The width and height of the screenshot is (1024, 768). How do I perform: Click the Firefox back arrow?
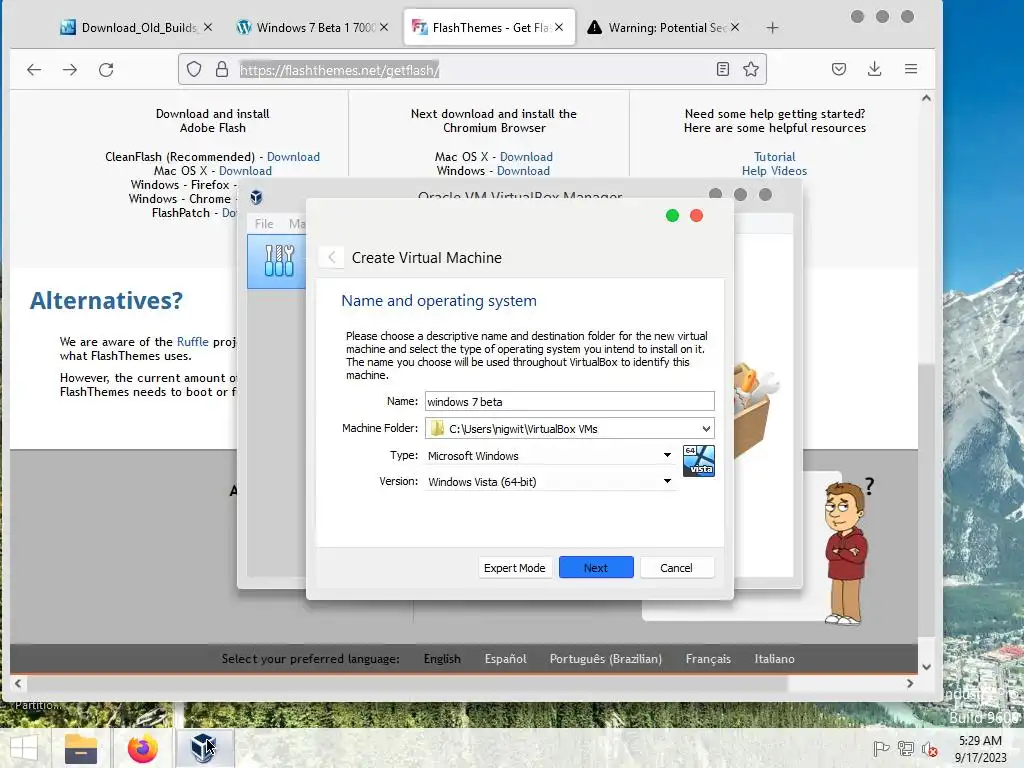click(x=34, y=69)
